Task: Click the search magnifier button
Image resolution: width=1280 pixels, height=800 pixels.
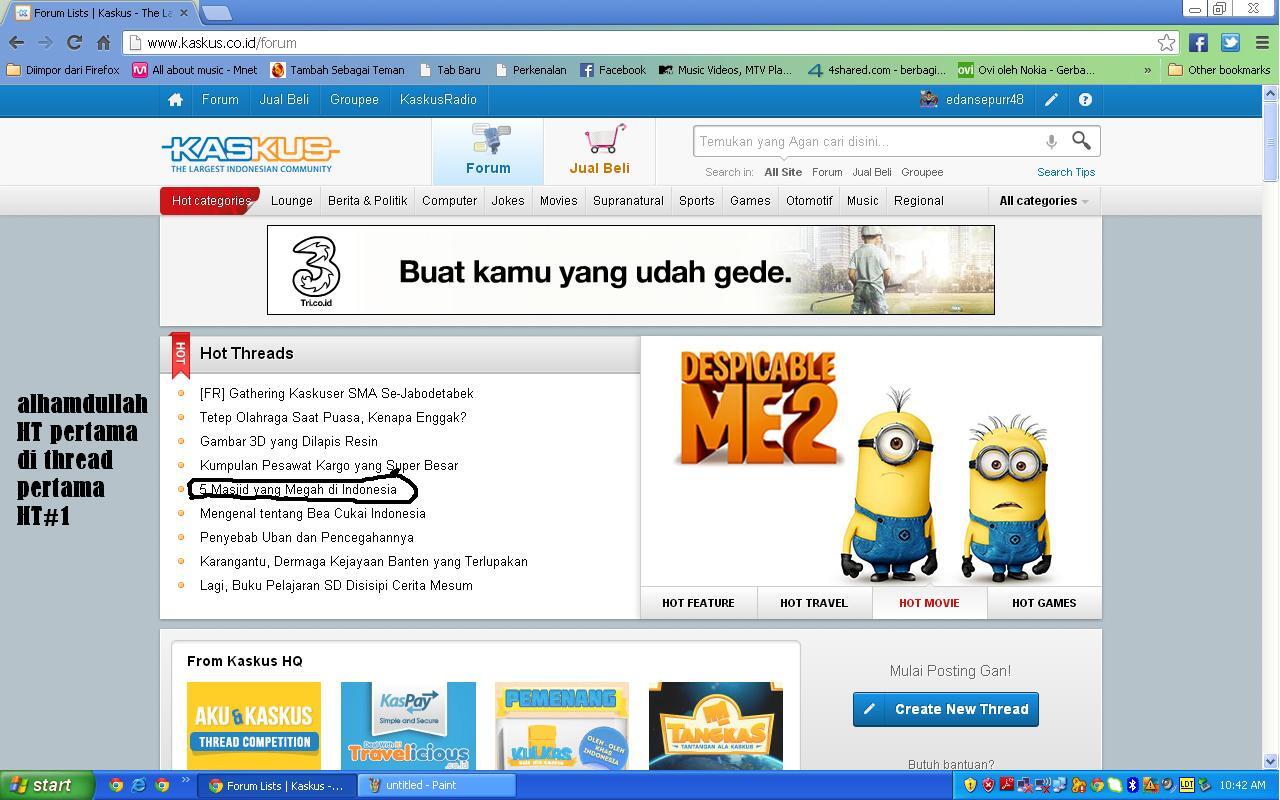Action: tap(1082, 141)
